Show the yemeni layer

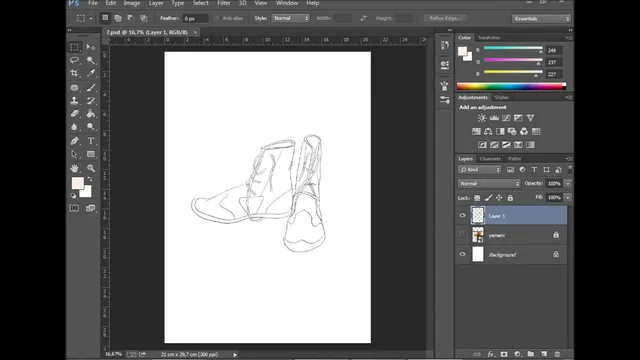pyautogui.click(x=462, y=235)
